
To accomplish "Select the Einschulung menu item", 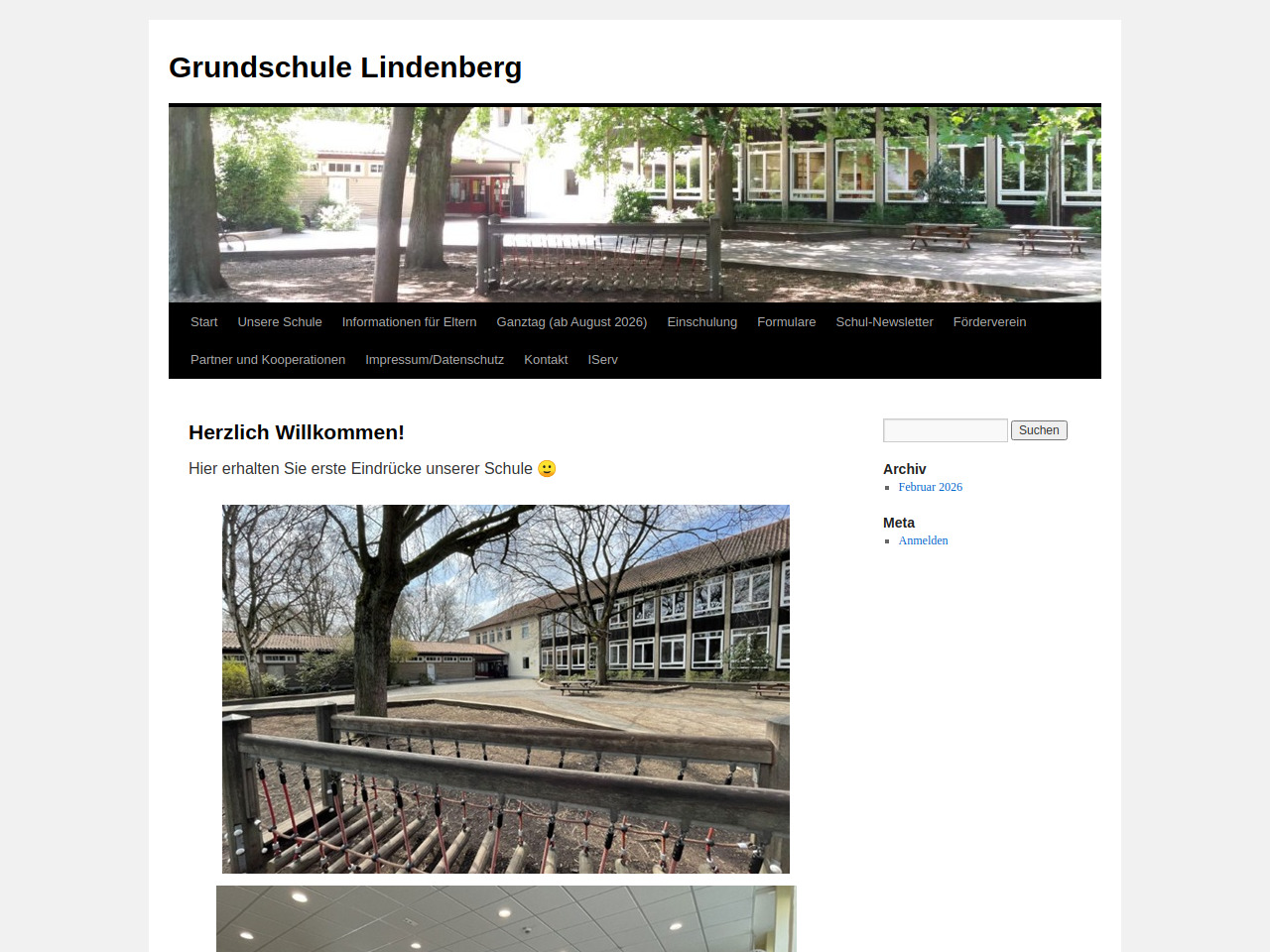I will click(701, 322).
